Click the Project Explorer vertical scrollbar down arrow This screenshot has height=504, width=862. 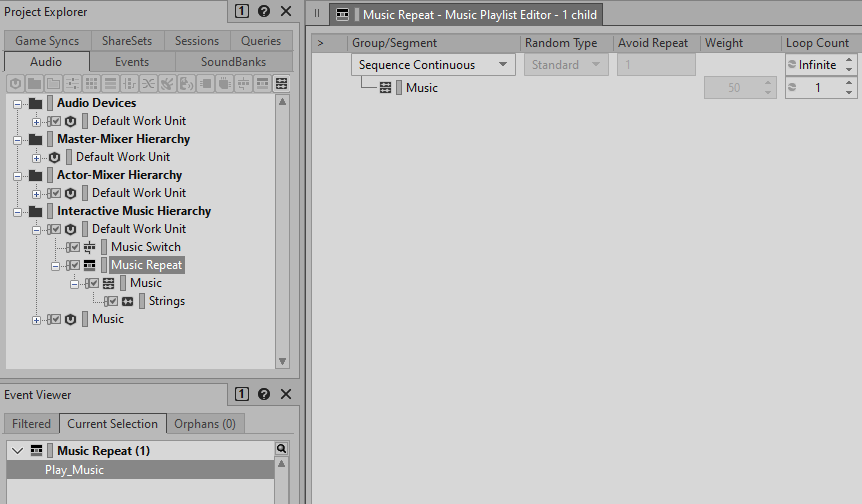tap(283, 362)
